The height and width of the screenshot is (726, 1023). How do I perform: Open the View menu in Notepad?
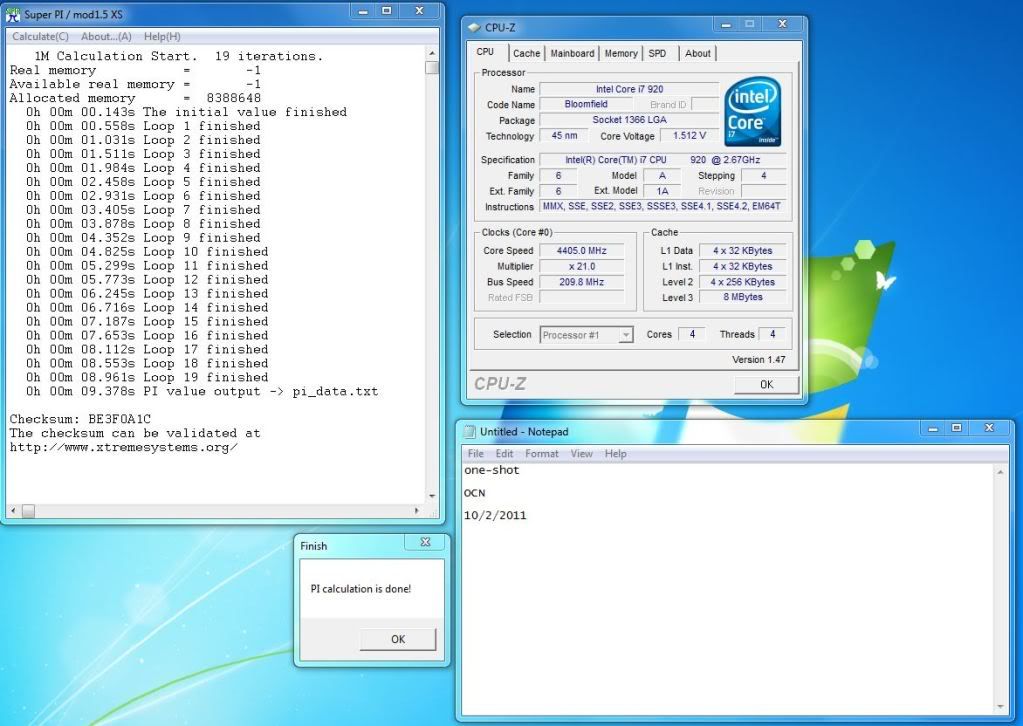tap(581, 453)
